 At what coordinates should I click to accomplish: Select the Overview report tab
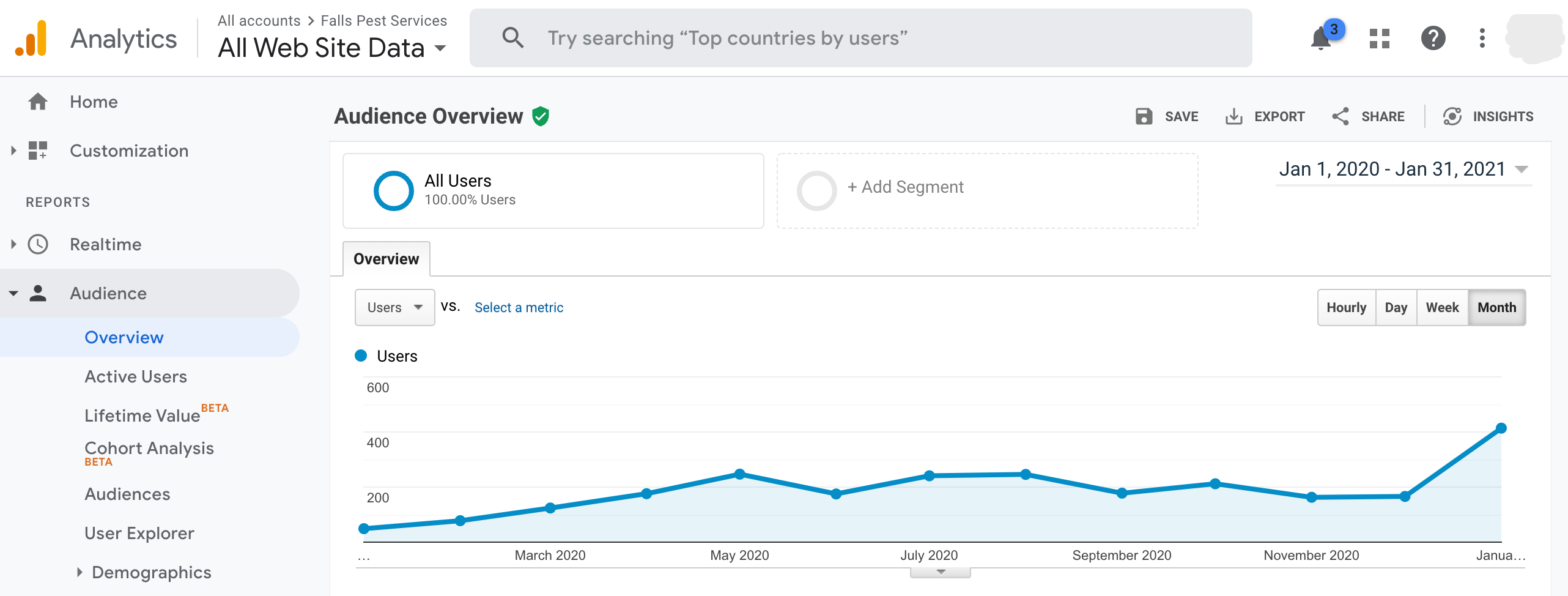pyautogui.click(x=386, y=259)
